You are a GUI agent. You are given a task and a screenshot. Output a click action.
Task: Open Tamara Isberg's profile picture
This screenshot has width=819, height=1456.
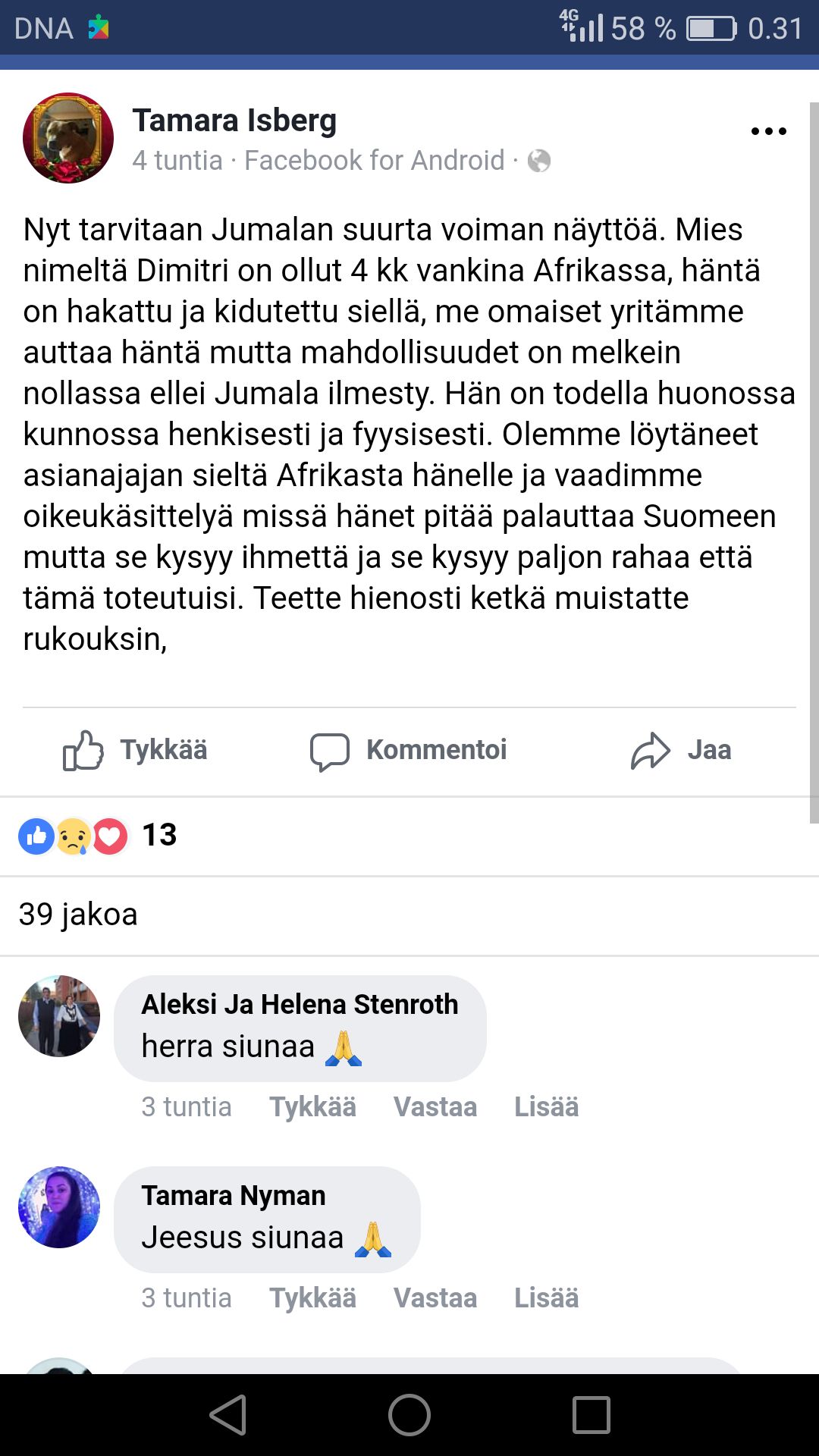(68, 138)
